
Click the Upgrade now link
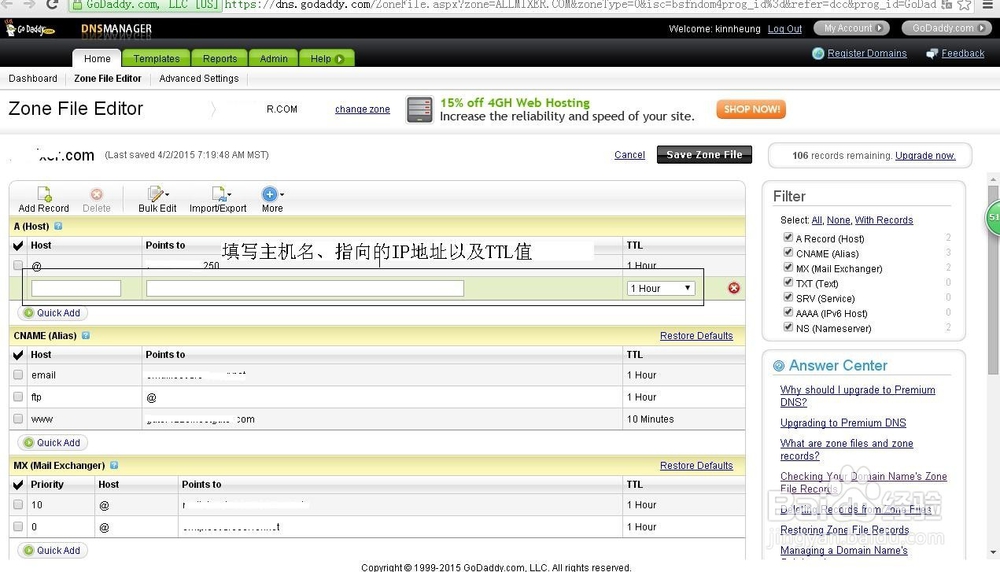tap(925, 156)
